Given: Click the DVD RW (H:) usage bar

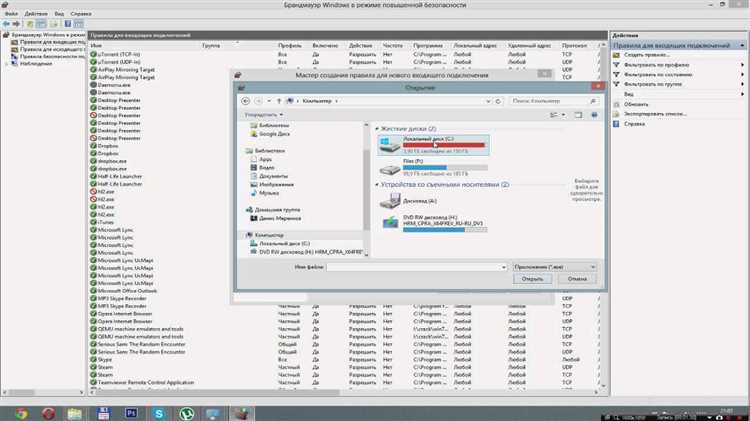Looking at the screenshot, I should (445, 230).
